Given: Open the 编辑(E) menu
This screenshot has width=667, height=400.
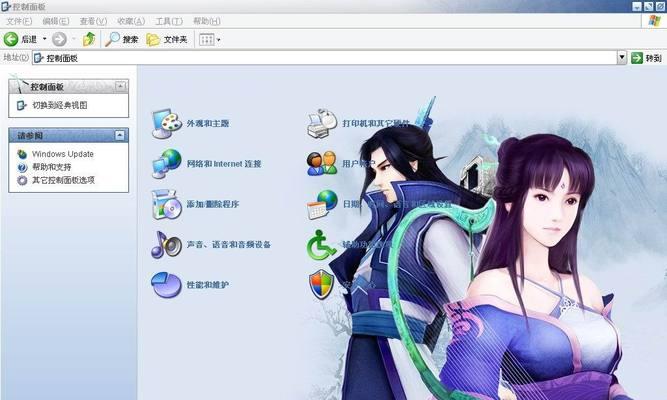Looking at the screenshot, I should pyautogui.click(x=56, y=21).
